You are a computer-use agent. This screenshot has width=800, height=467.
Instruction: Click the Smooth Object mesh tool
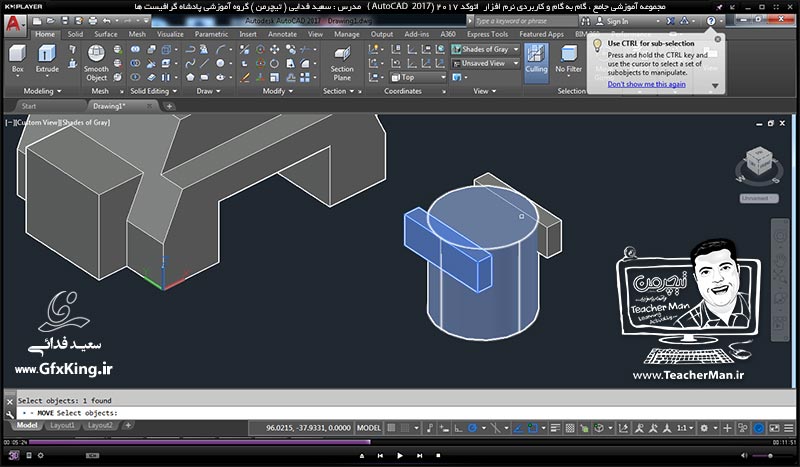tap(96, 63)
